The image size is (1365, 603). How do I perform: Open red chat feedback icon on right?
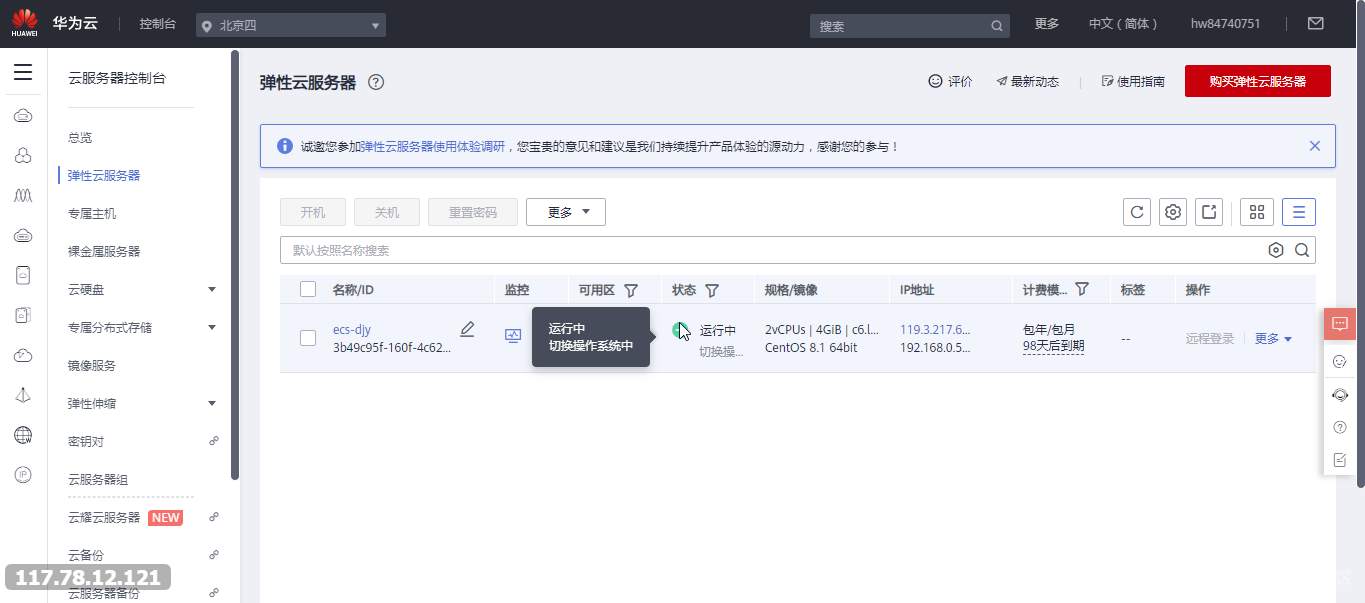click(1340, 324)
